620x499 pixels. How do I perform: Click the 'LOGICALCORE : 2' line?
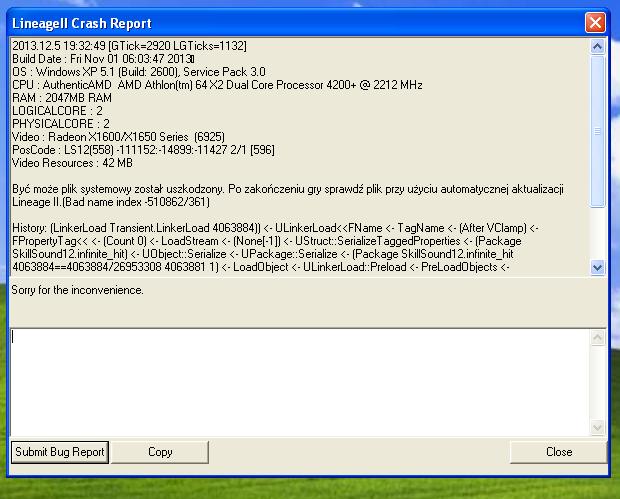tap(57, 111)
